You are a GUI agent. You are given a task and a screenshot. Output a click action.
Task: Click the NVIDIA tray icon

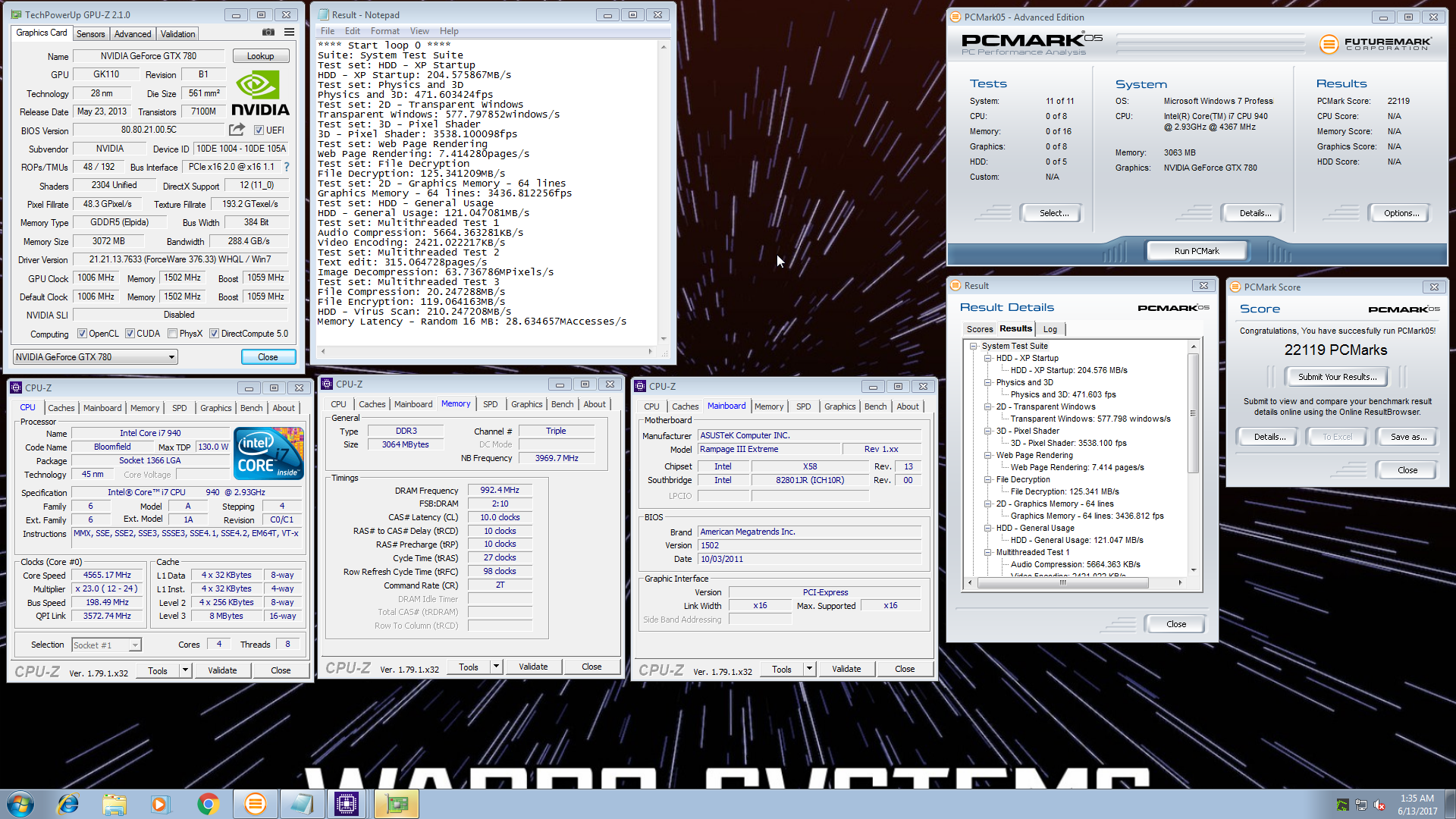pyautogui.click(x=1342, y=805)
